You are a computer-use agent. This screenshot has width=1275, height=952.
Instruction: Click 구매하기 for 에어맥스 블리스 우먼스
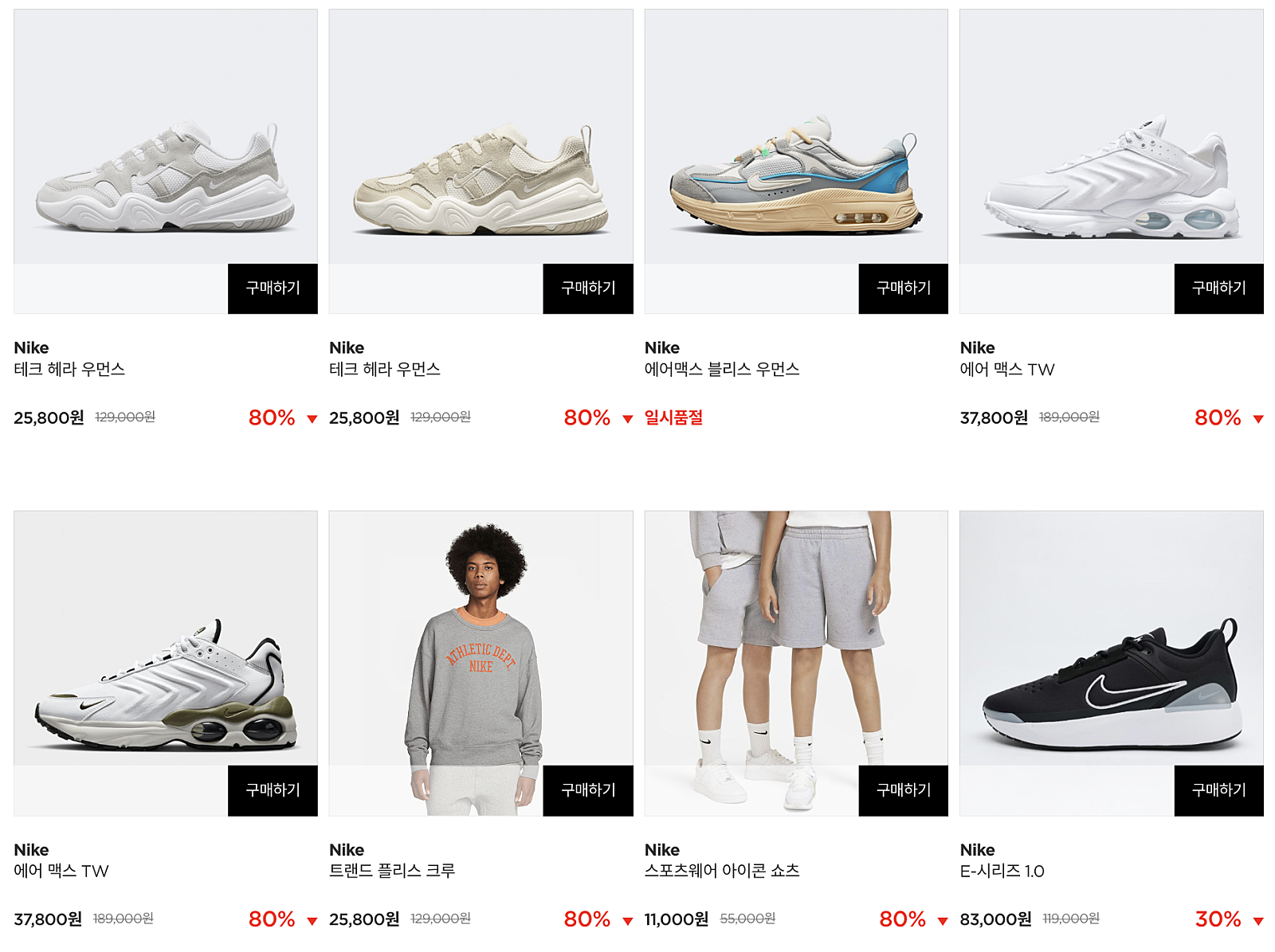pyautogui.click(x=904, y=288)
